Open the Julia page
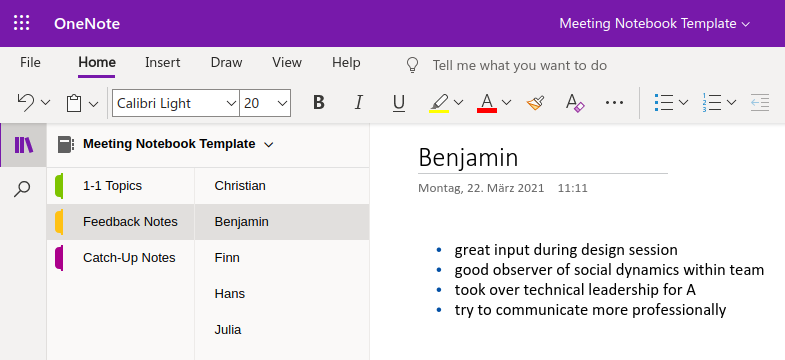The width and height of the screenshot is (785, 360). click(x=282, y=330)
